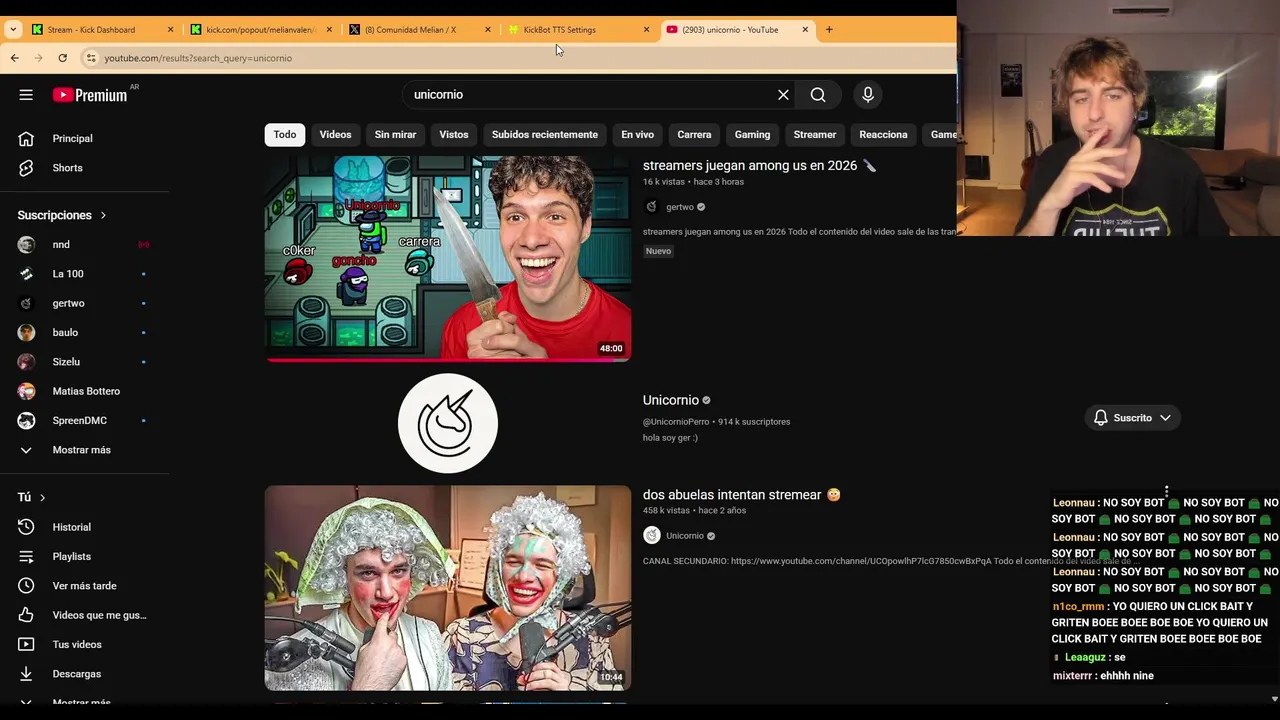Viewport: 1280px width, 720px height.
Task: Select the Carrera filter chip
Action: pos(694,135)
